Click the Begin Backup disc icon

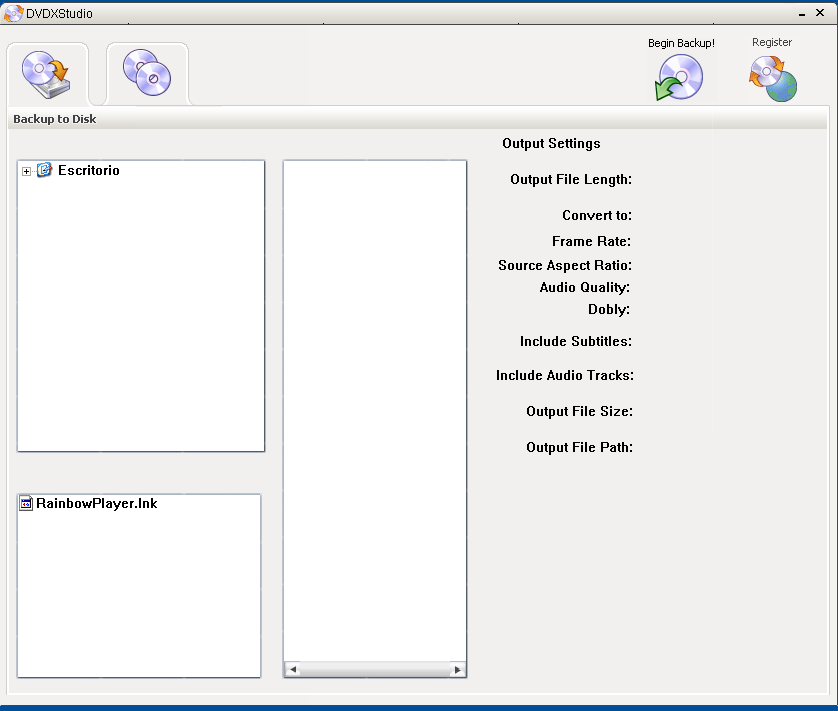[x=679, y=78]
